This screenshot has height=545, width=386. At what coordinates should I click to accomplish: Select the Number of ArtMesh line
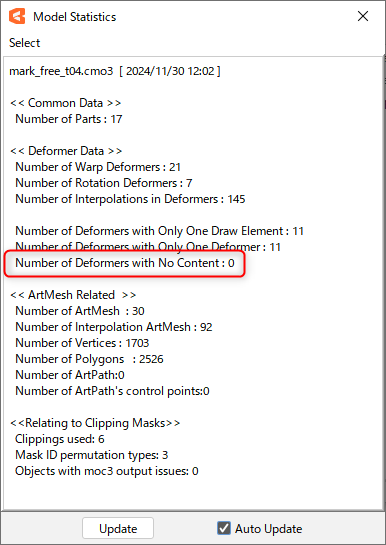click(x=80, y=311)
